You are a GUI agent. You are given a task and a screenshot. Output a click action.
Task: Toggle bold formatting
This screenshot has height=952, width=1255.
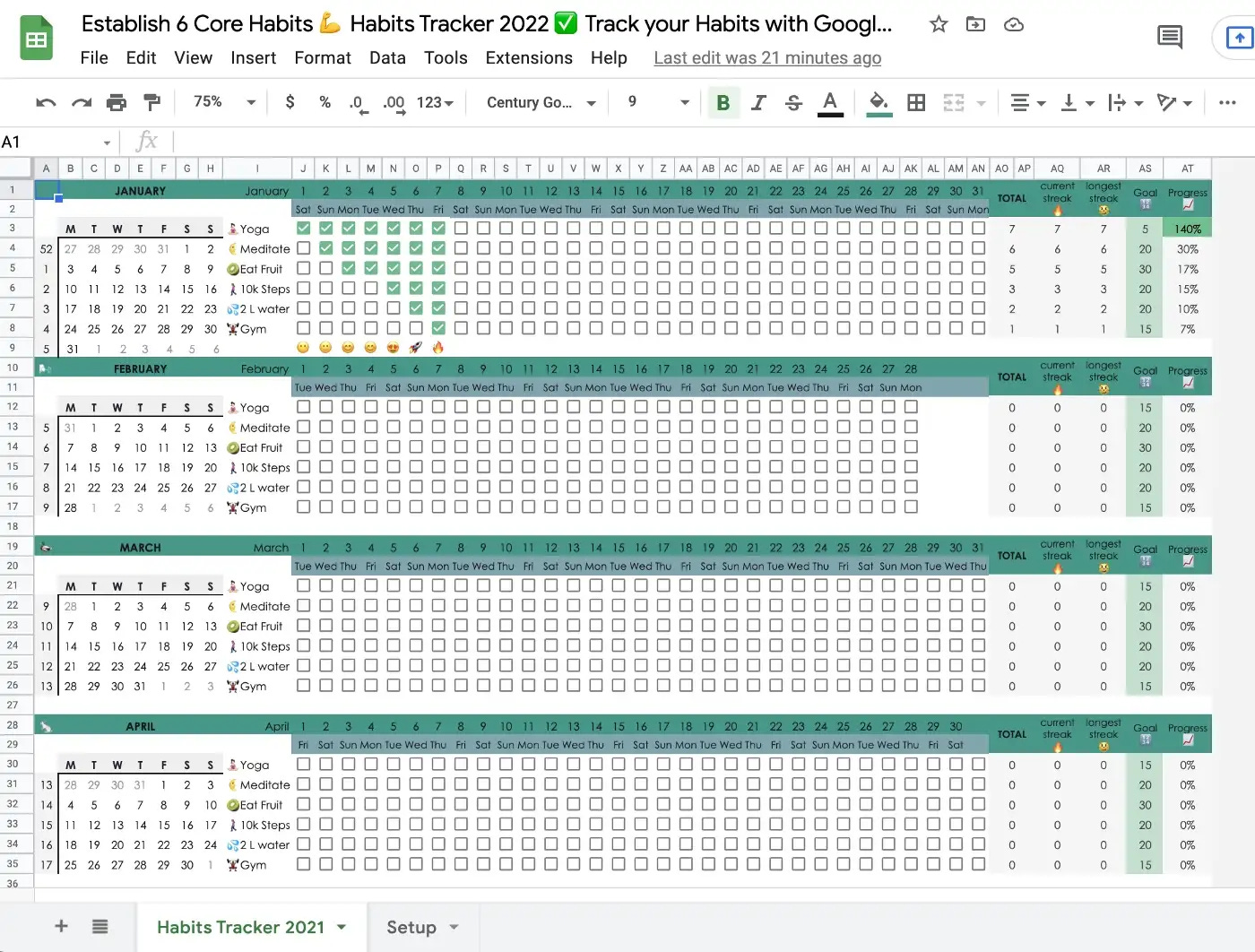(x=723, y=103)
